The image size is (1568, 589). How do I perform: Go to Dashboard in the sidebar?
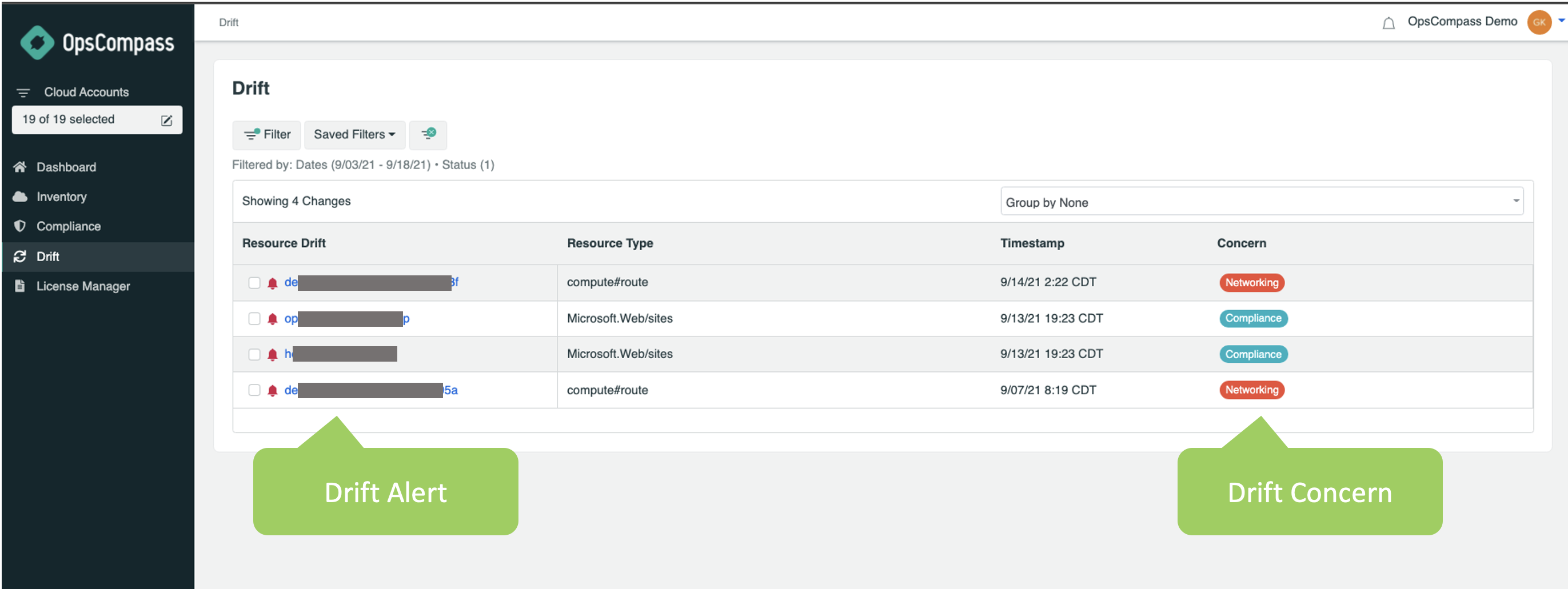66,167
